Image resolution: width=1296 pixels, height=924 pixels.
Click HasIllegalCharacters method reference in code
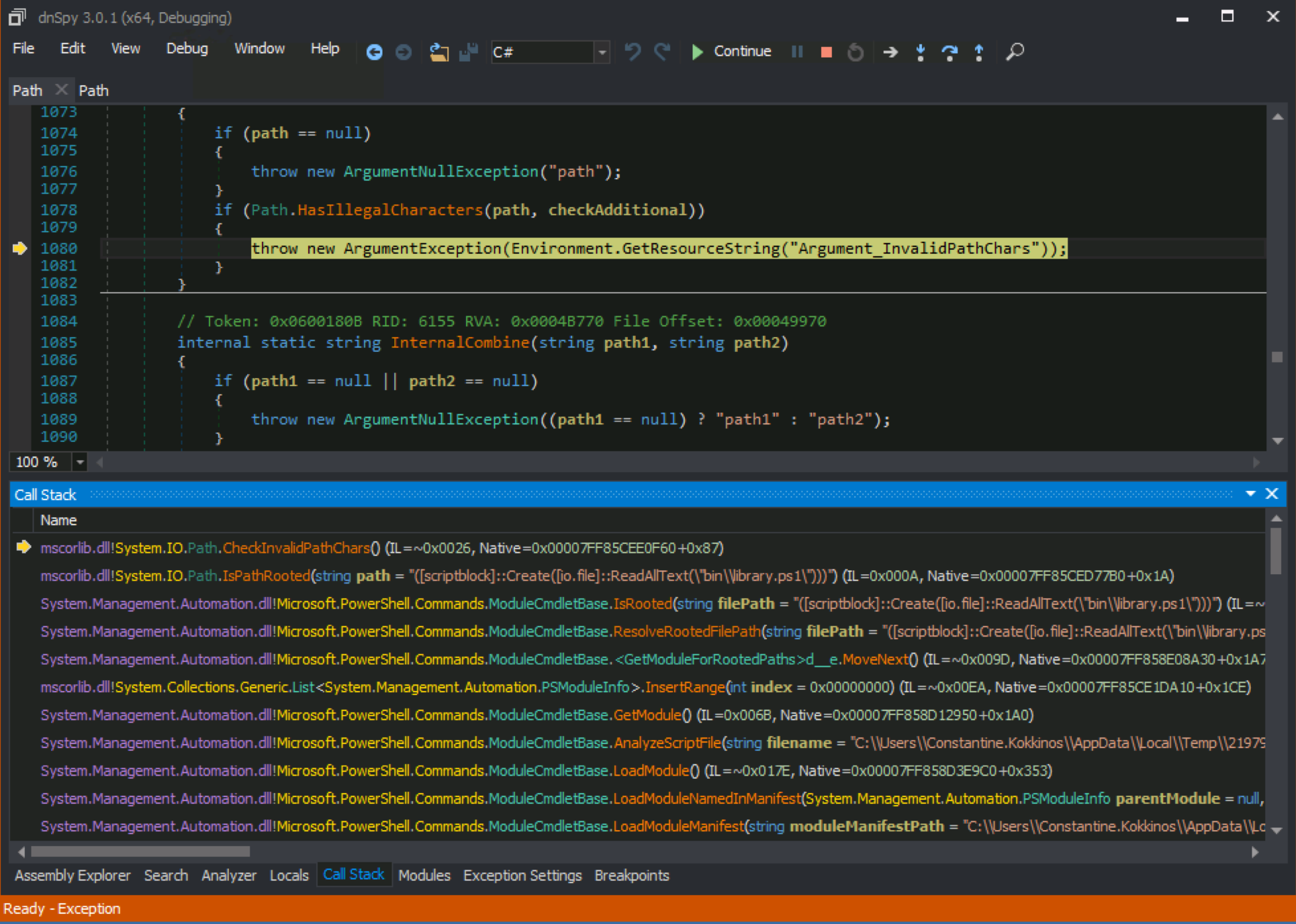(x=390, y=210)
